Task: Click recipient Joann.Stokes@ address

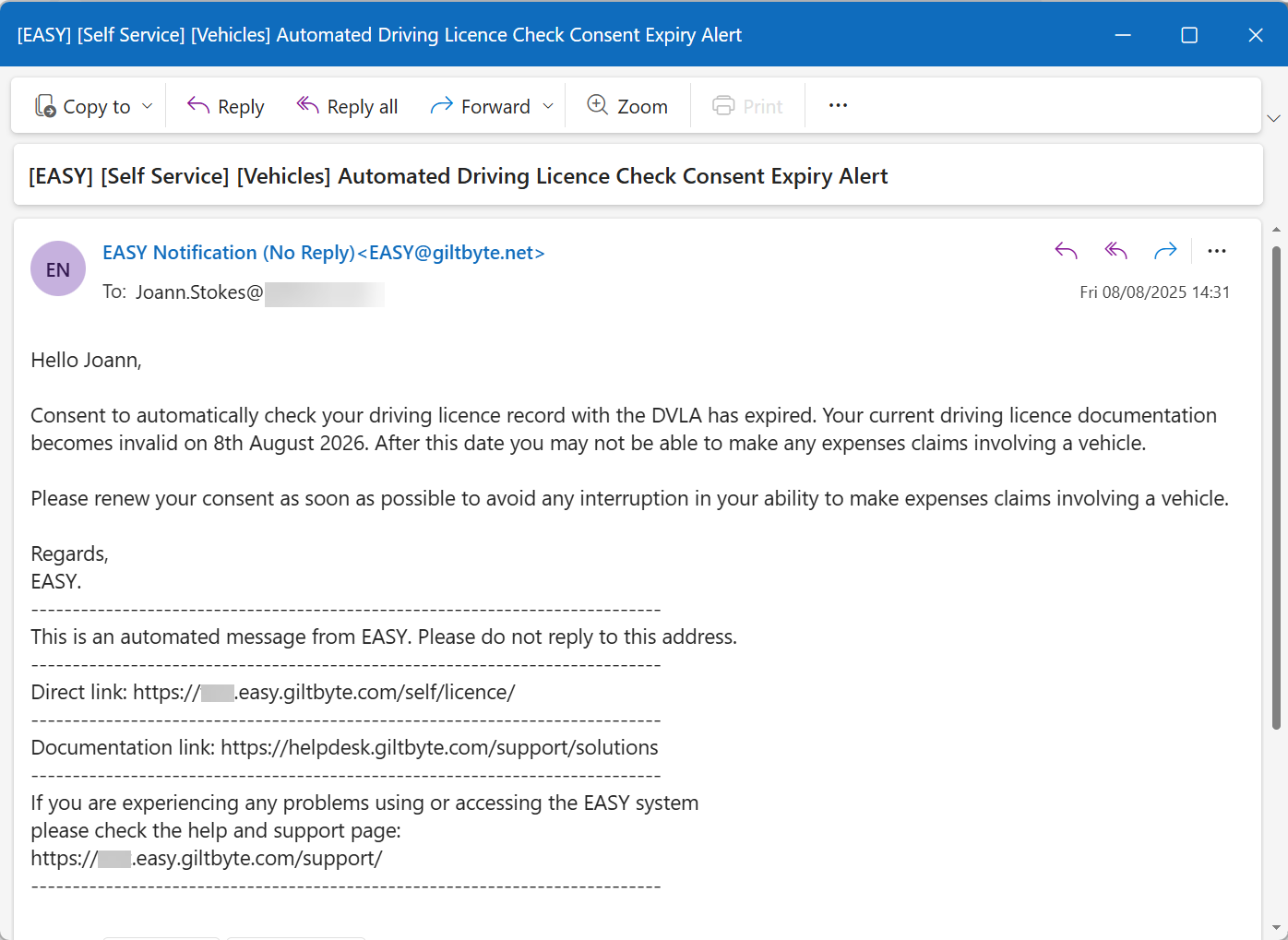Action: click(x=199, y=292)
